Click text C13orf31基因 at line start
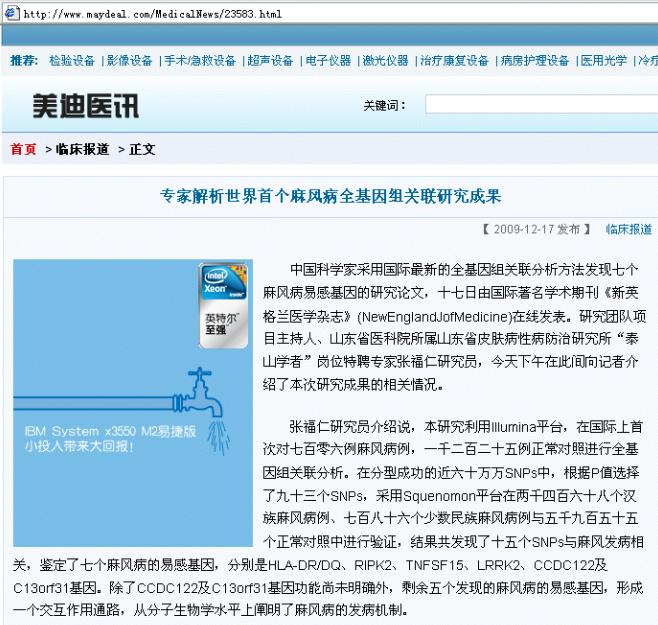This screenshot has height=625, width=658. [x=55, y=588]
